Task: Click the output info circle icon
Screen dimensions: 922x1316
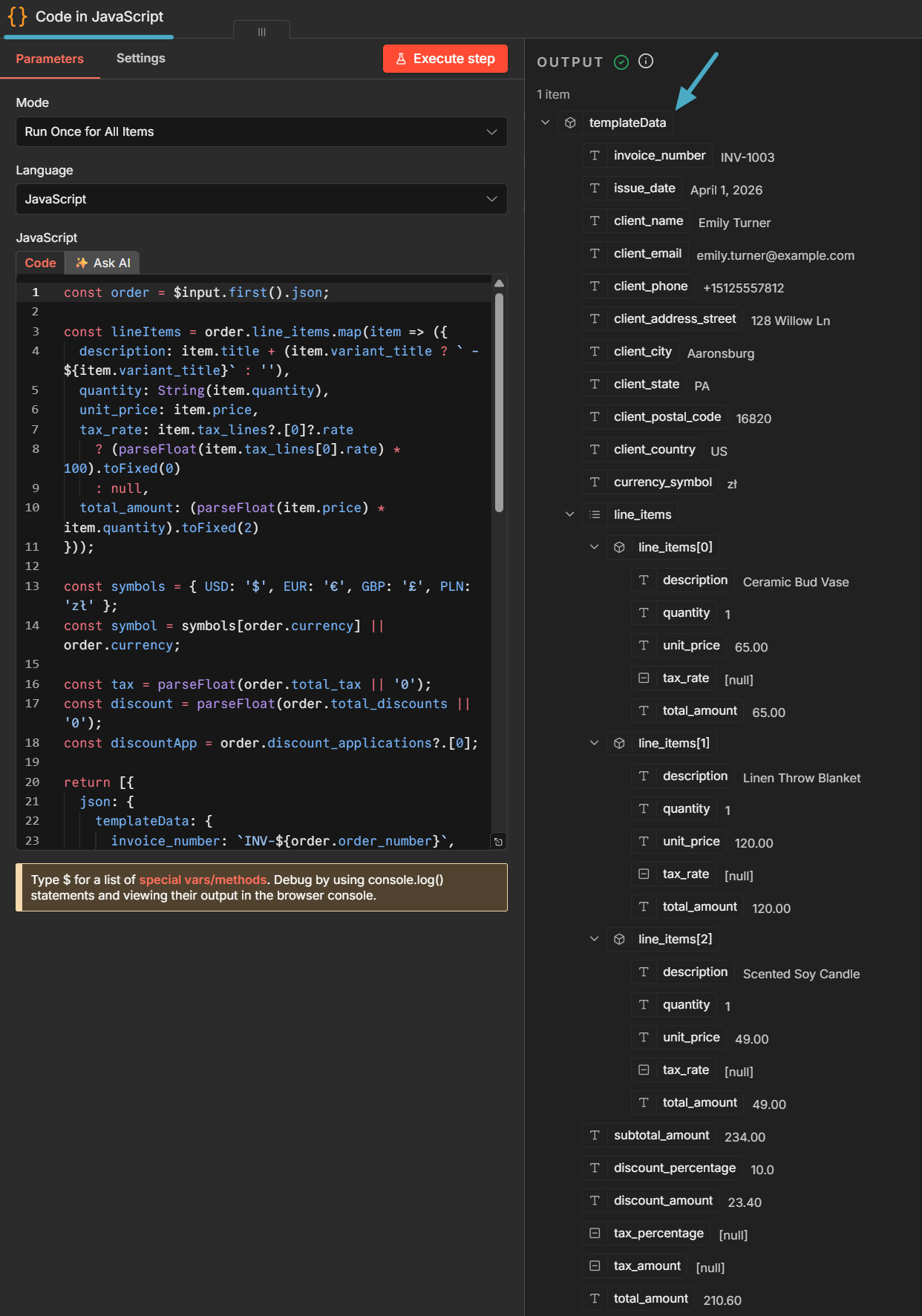Action: coord(646,61)
